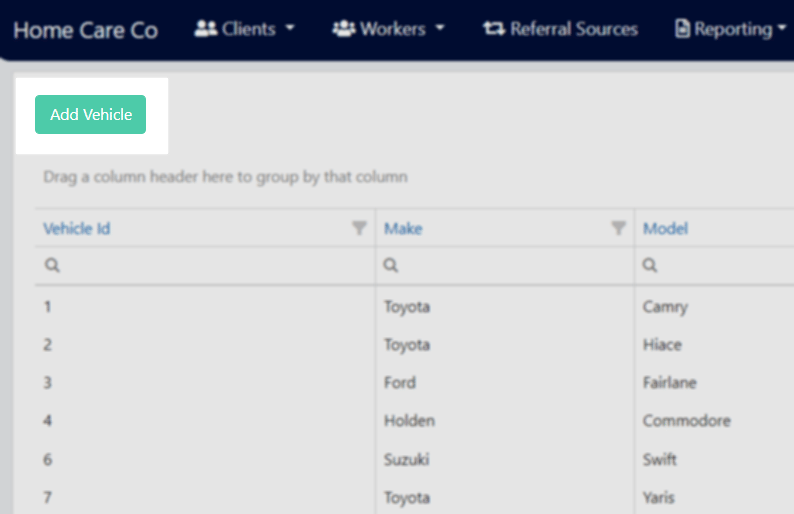794x514 pixels.
Task: Open the Vehicle Id column filter icon
Action: [359, 228]
